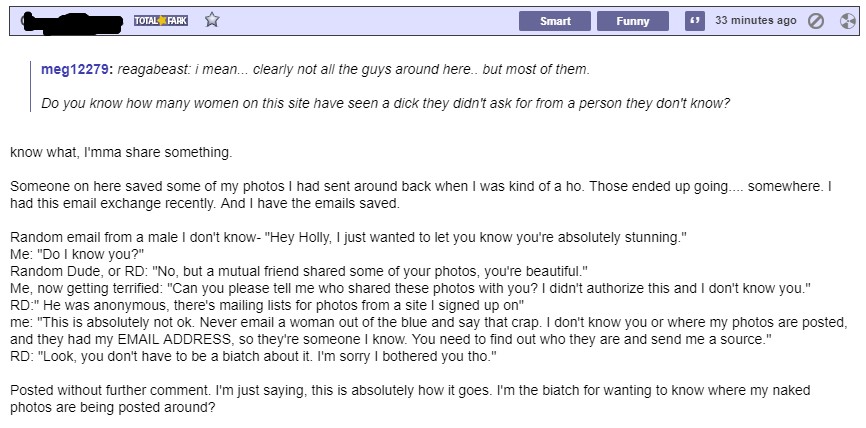
Task: Vote this comment as Smart
Action: tap(555, 20)
